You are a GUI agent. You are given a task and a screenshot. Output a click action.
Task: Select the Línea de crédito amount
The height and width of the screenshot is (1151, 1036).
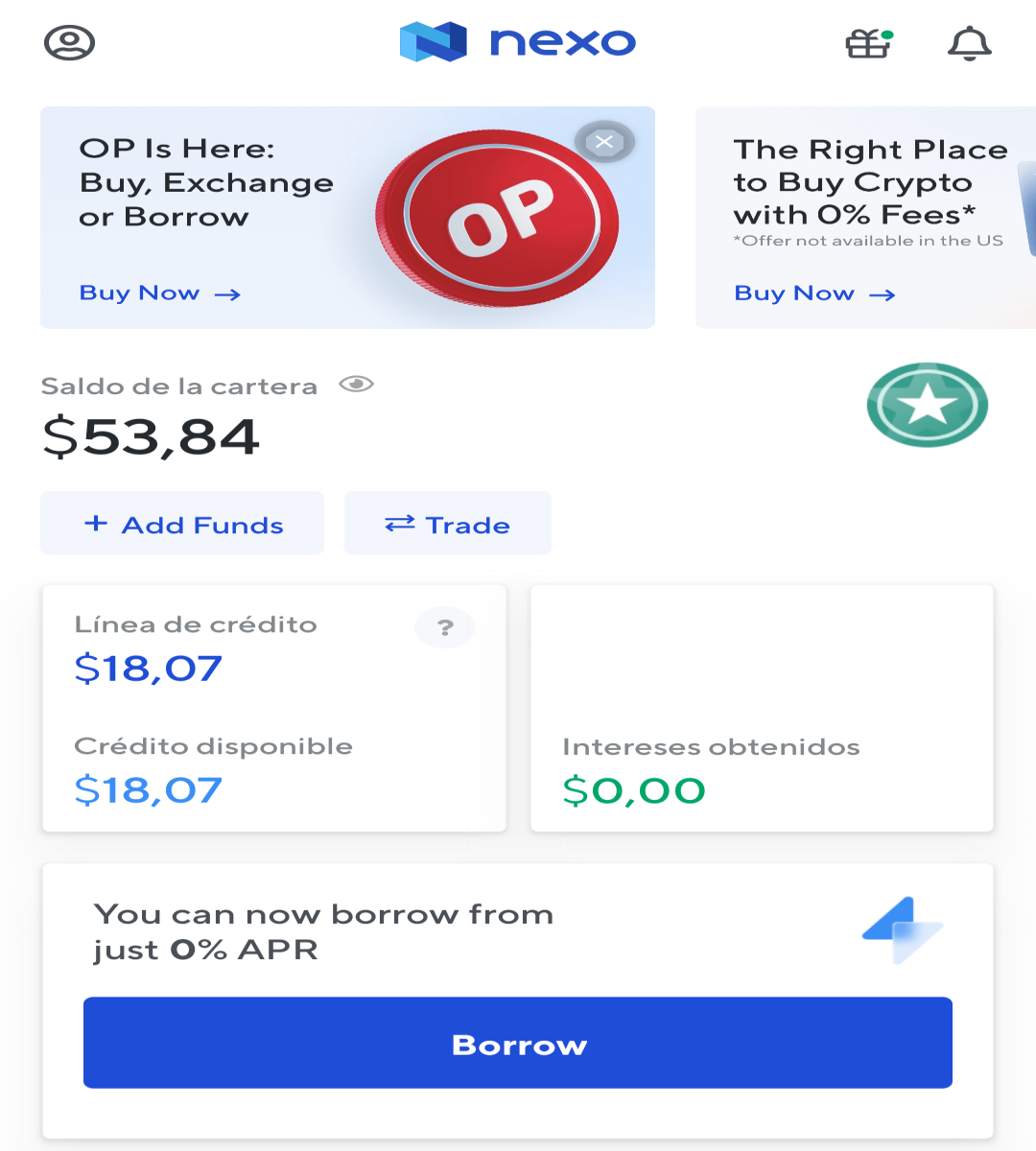click(149, 669)
